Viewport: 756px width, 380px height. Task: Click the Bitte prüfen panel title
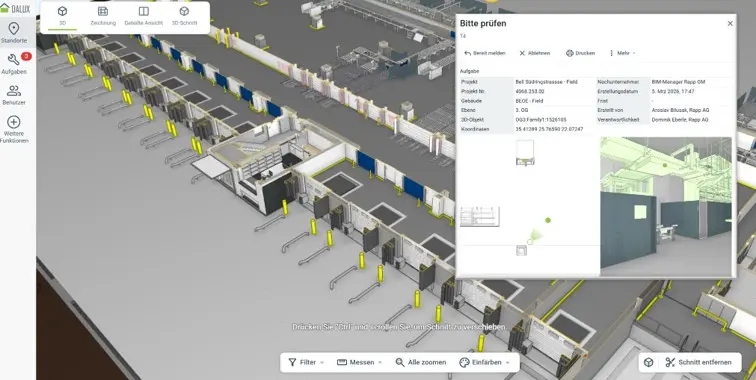click(x=483, y=24)
